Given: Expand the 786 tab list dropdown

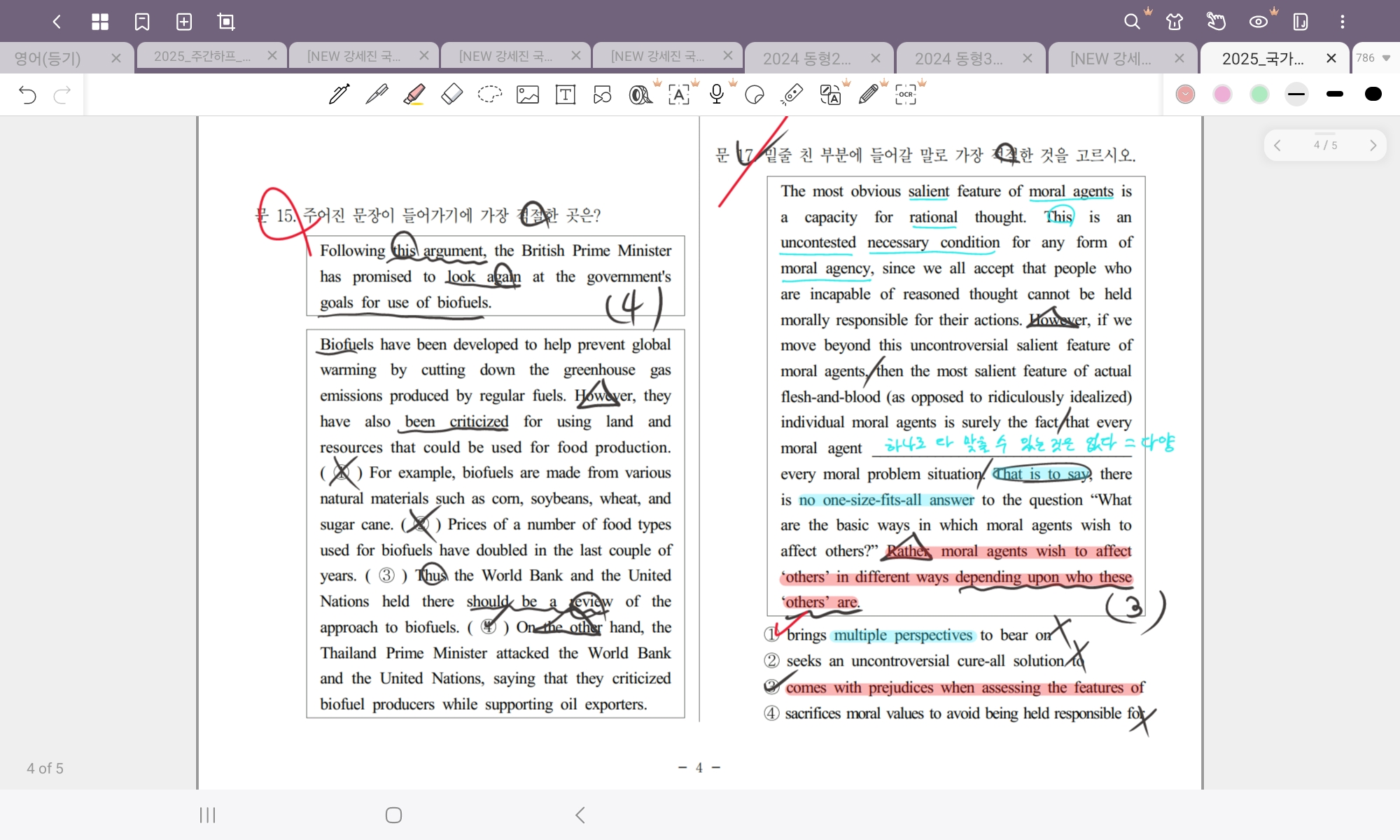Looking at the screenshot, I should click(x=1373, y=58).
